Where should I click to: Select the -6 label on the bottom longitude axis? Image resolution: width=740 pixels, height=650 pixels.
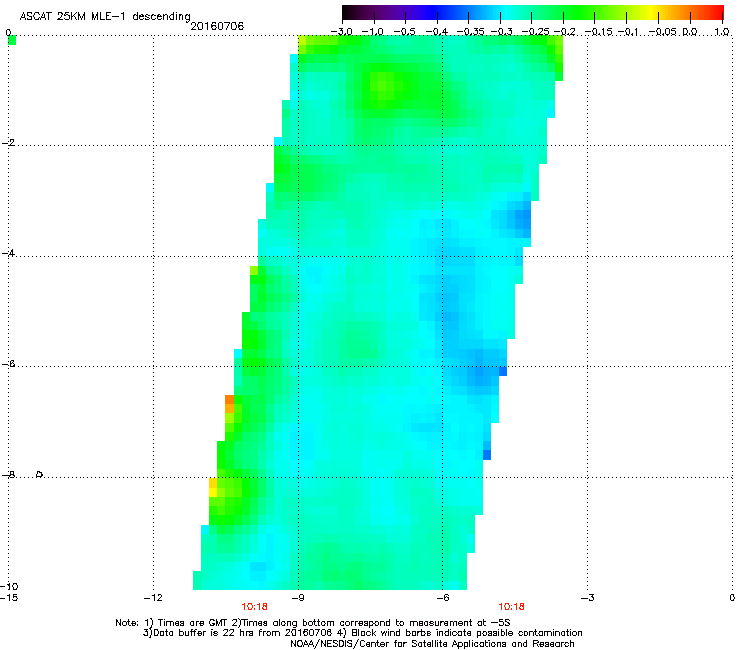tap(442, 598)
